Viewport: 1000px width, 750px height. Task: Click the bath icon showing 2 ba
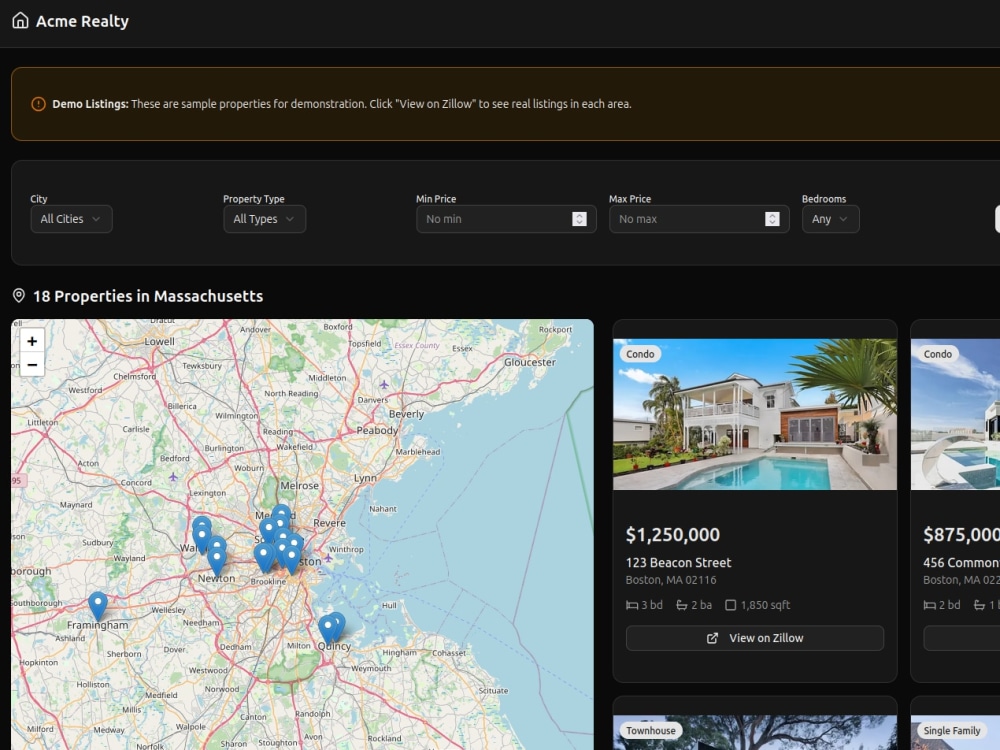[x=682, y=605]
